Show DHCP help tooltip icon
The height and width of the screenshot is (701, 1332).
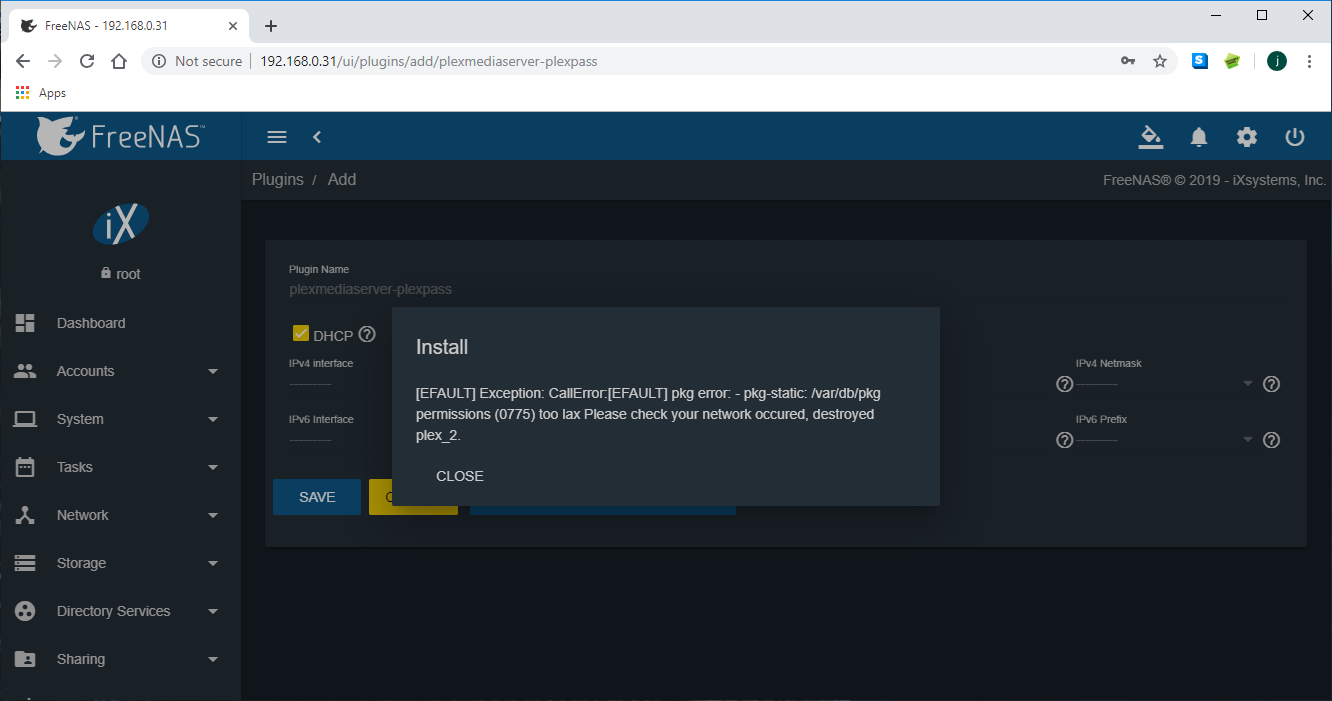(x=367, y=334)
